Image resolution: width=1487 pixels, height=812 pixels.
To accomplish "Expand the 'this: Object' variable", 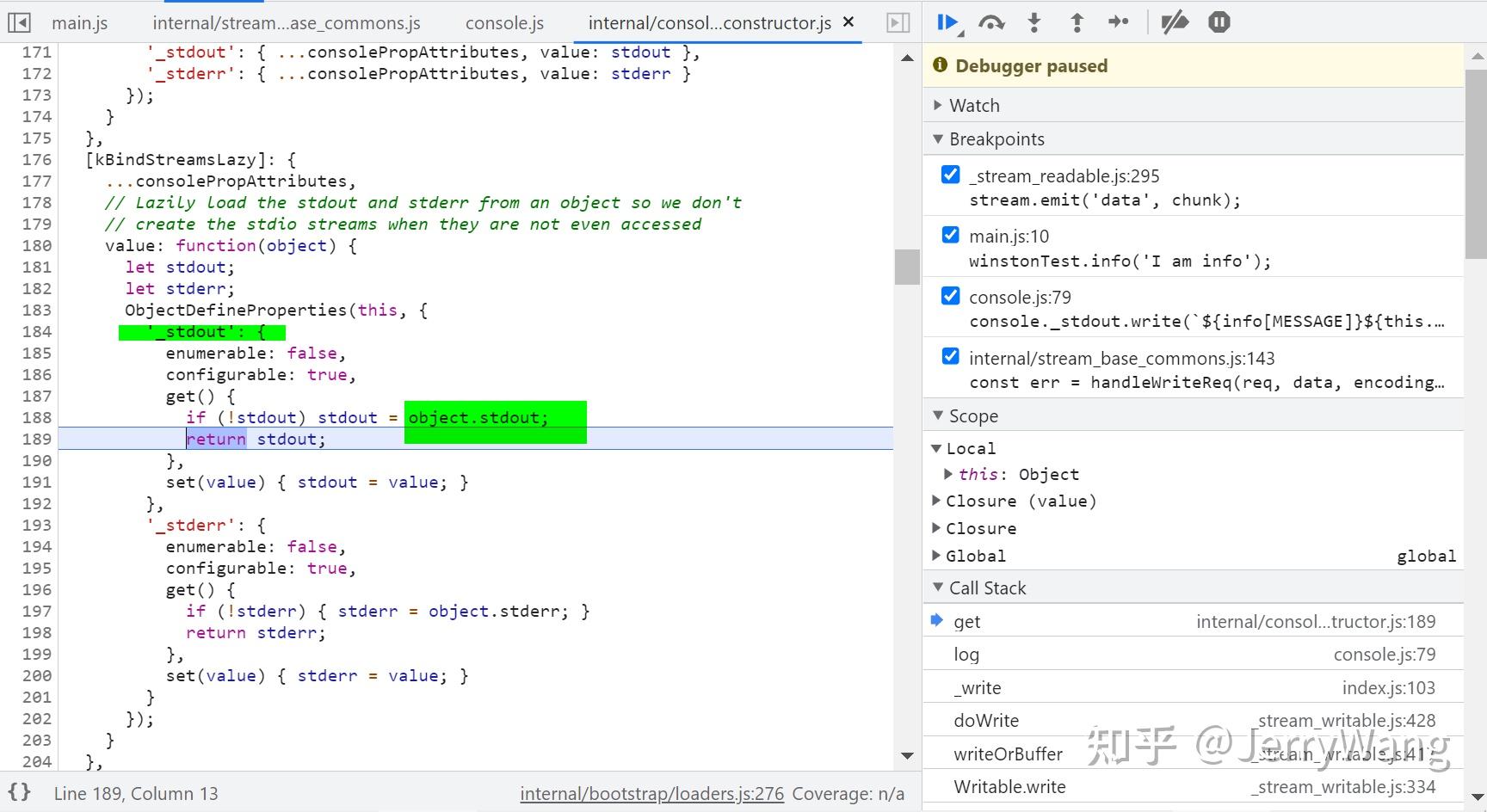I will click(948, 474).
